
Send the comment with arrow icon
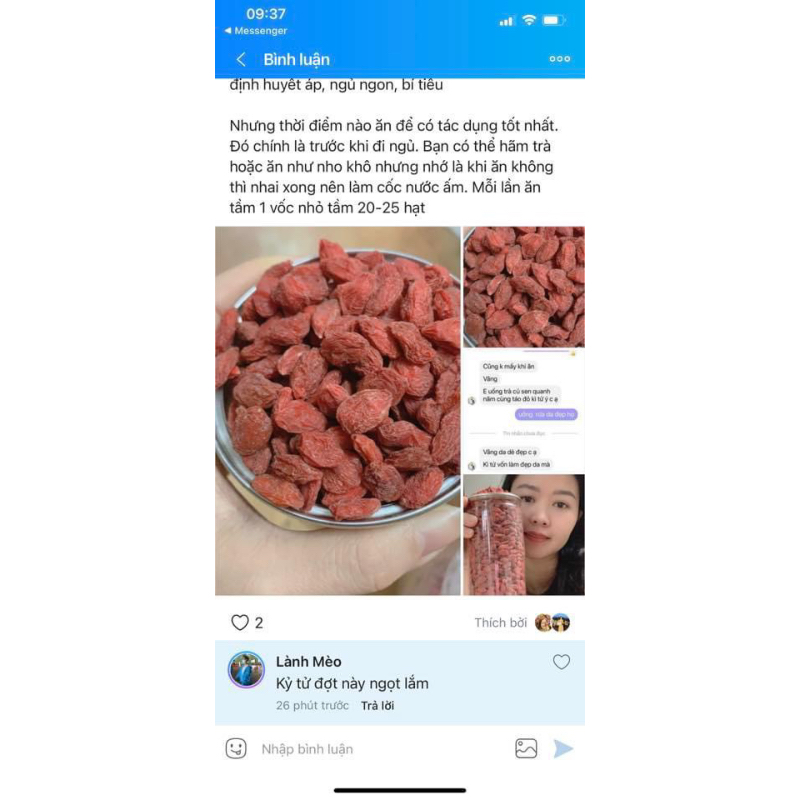pyautogui.click(x=563, y=748)
